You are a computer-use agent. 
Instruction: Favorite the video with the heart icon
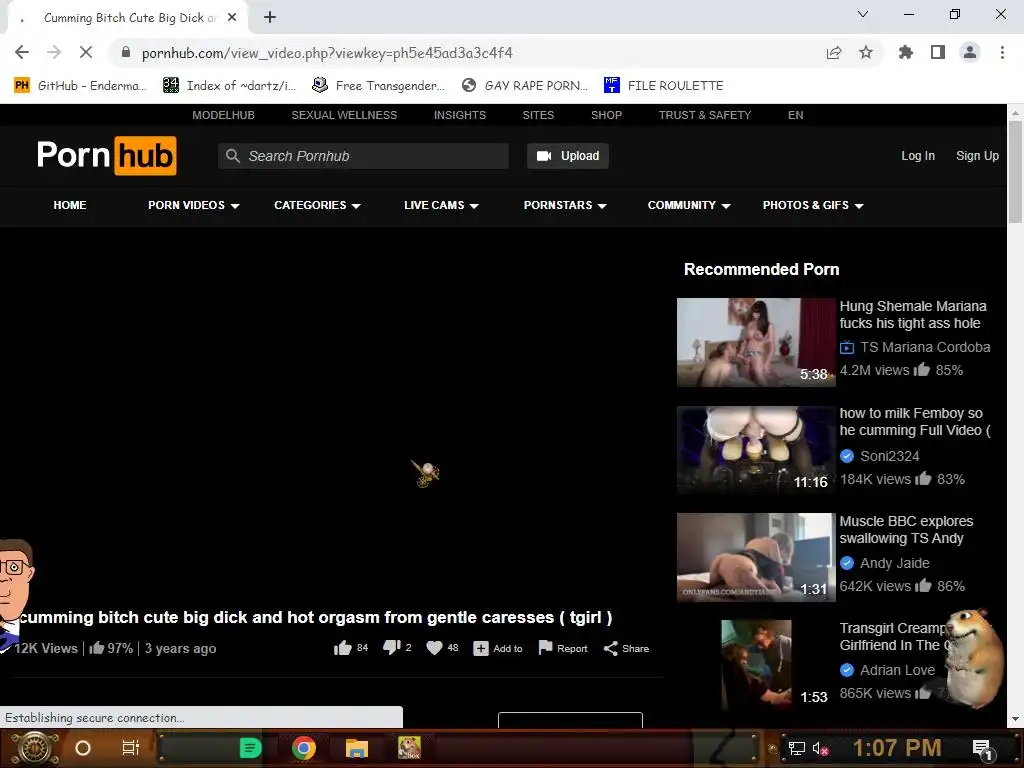pos(434,648)
